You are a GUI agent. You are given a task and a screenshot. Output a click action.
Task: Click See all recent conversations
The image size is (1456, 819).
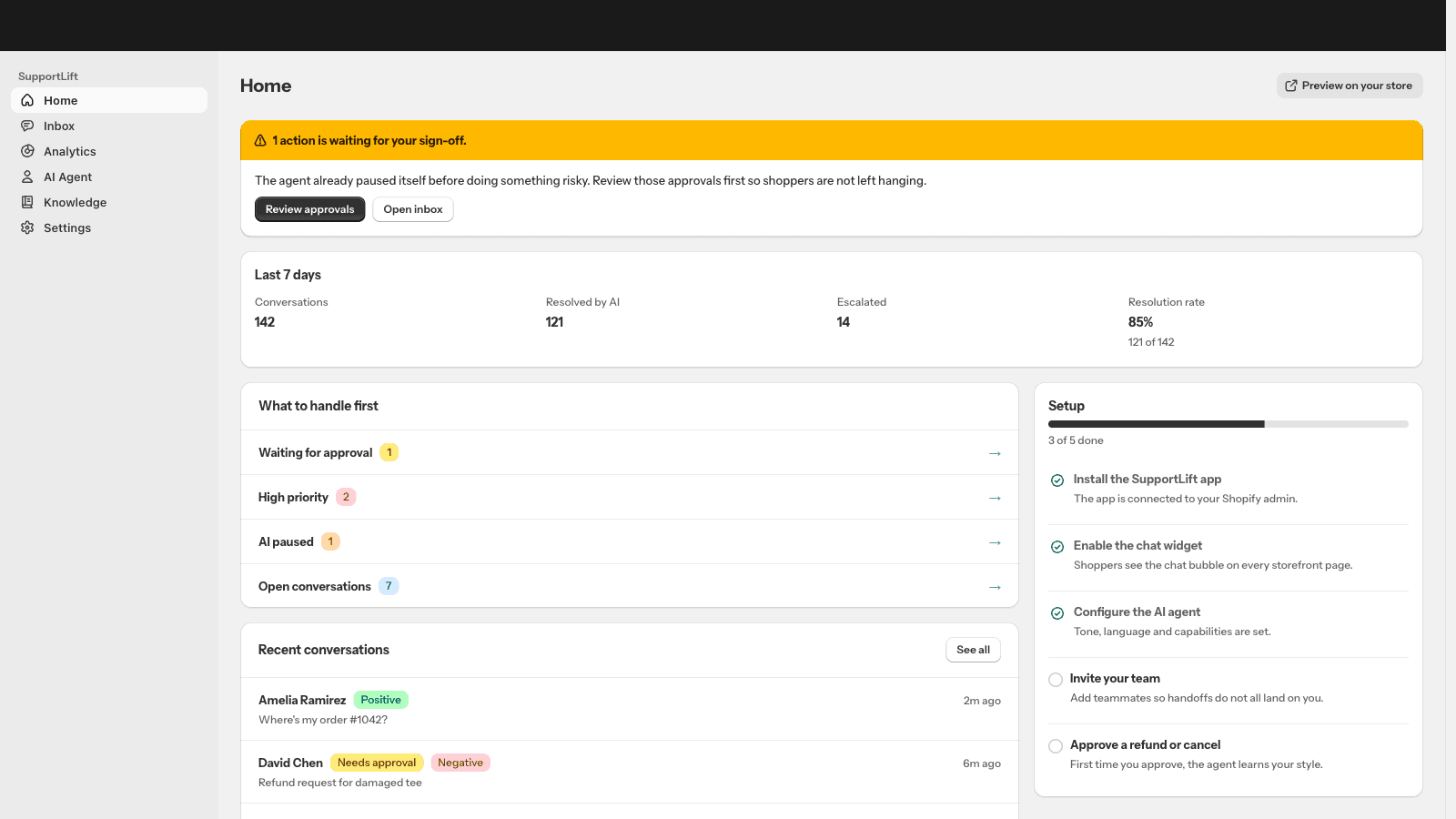pos(973,650)
